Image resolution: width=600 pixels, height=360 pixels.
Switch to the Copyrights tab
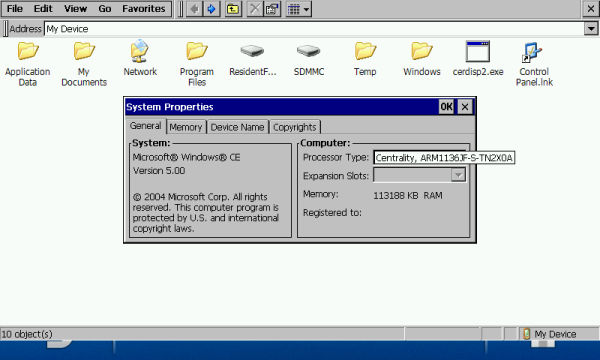pyautogui.click(x=295, y=127)
